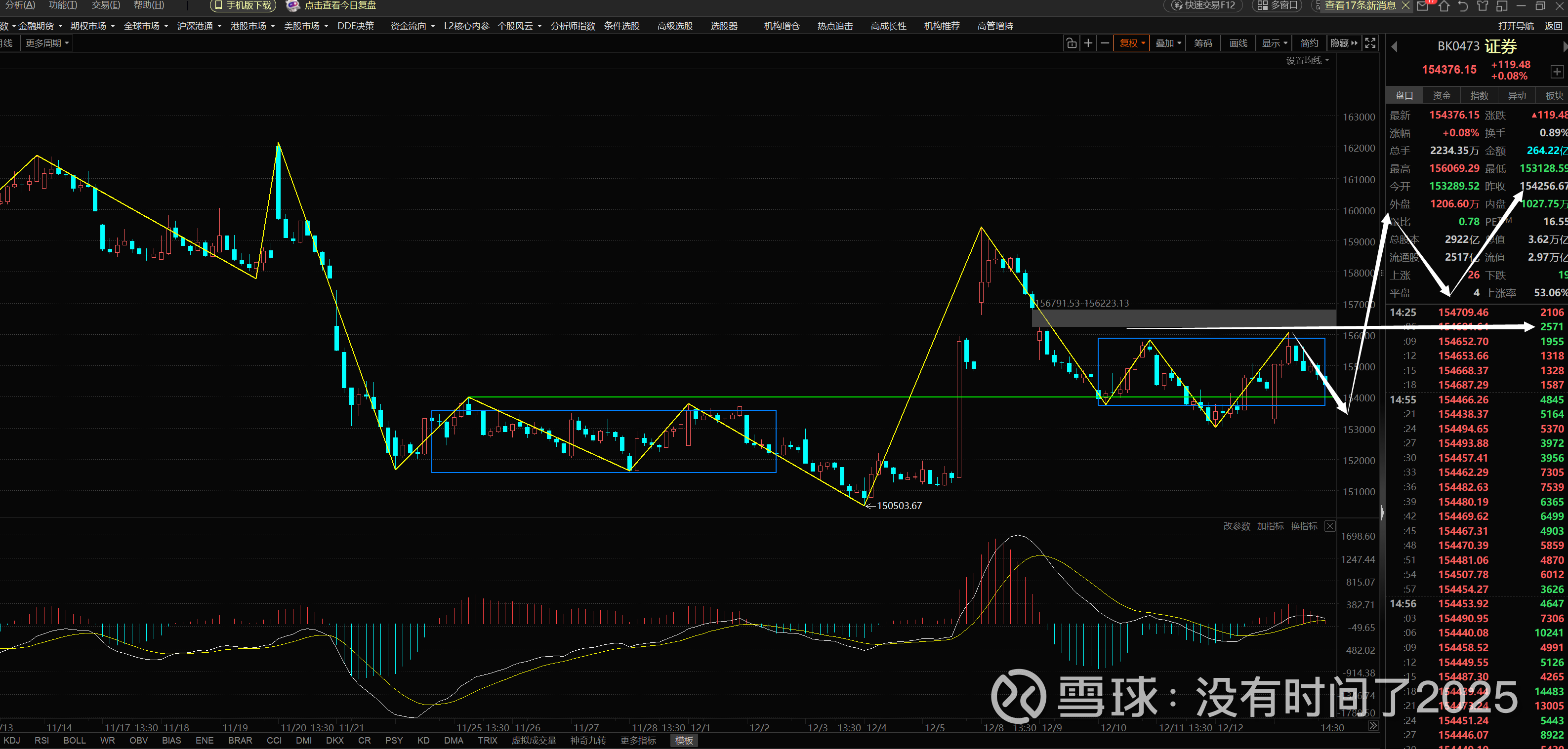The width and height of the screenshot is (1568, 749).
Task: Open the 设置均线 dropdown
Action: 1307,60
